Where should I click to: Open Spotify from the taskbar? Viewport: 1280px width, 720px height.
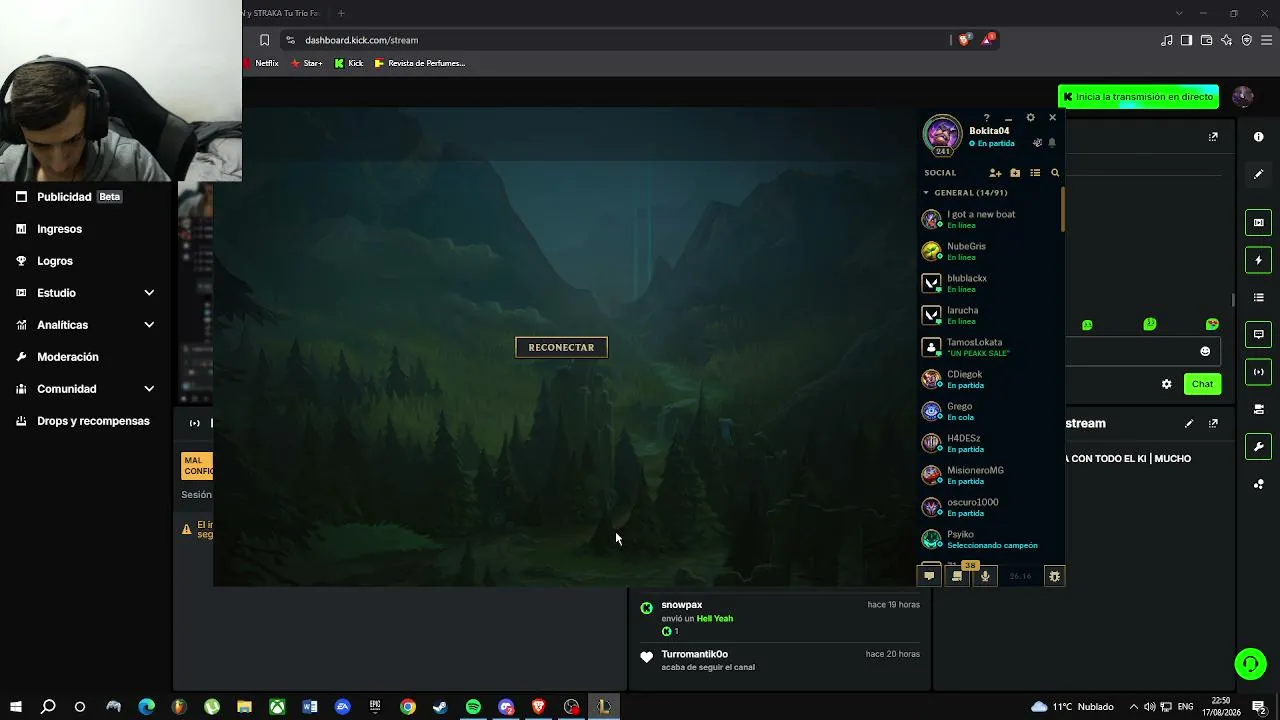tap(473, 707)
